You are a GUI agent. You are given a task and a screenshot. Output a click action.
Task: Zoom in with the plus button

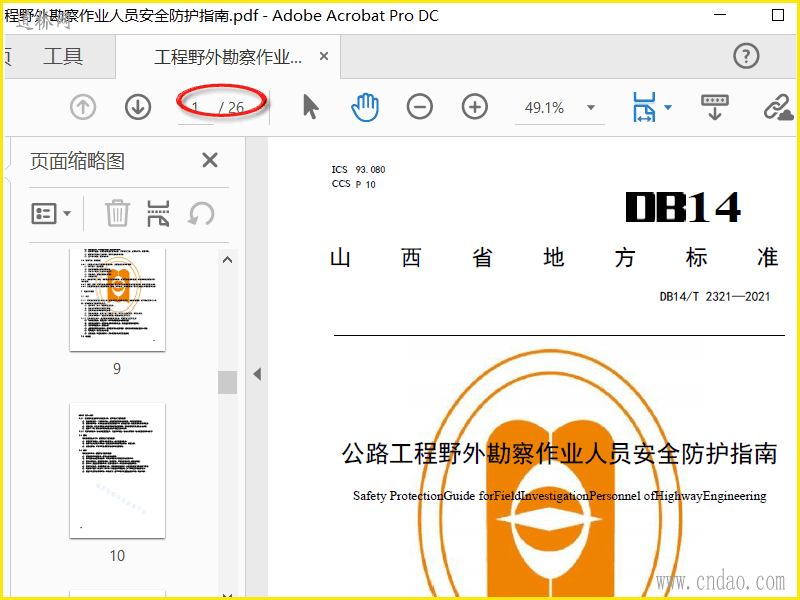[x=474, y=107]
